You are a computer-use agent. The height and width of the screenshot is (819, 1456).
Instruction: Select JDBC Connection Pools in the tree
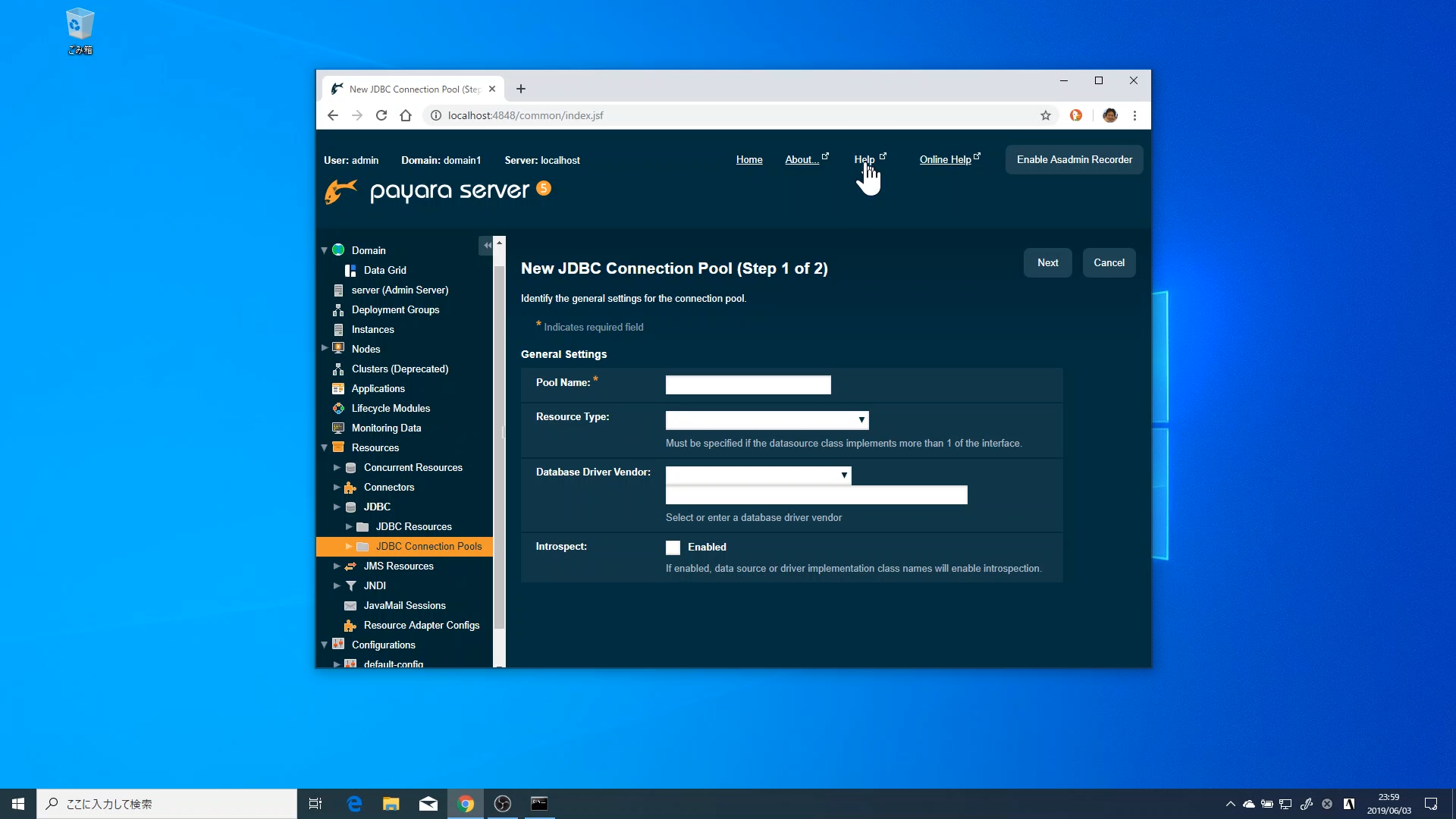click(428, 547)
